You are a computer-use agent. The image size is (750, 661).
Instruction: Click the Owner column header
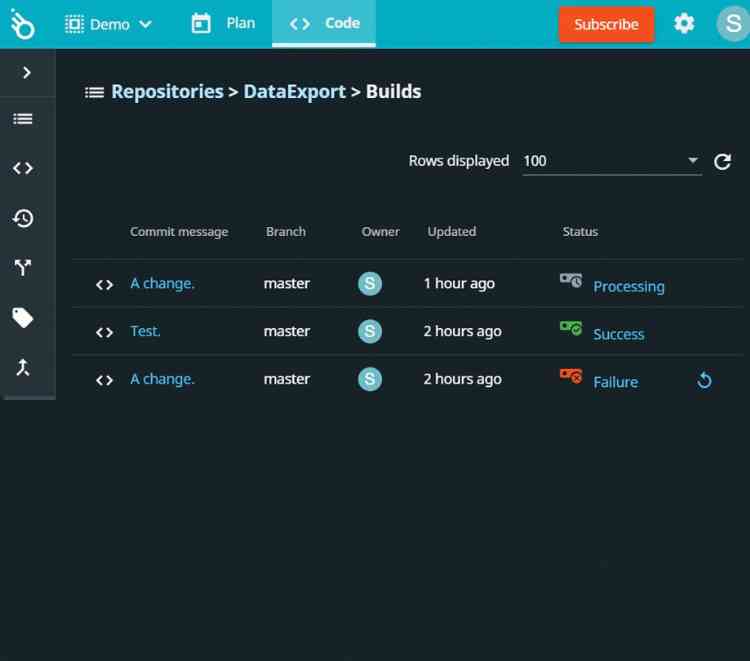[380, 231]
